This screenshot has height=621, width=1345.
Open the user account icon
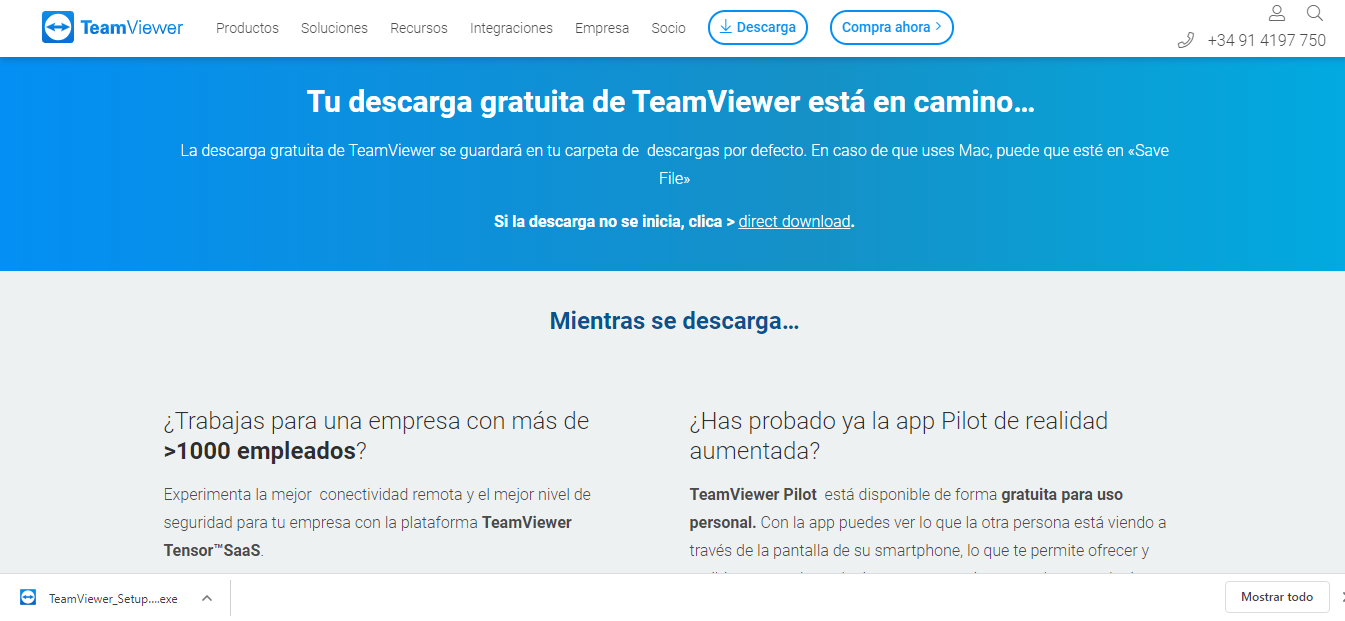click(x=1277, y=13)
